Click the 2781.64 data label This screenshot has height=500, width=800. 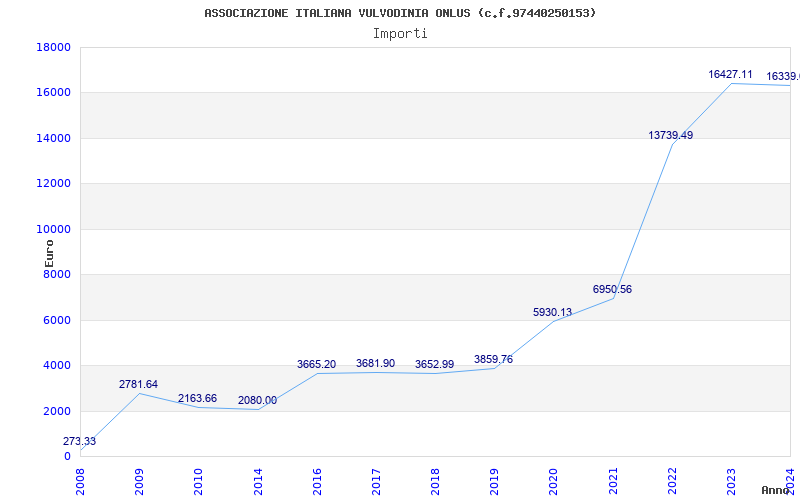point(138,384)
